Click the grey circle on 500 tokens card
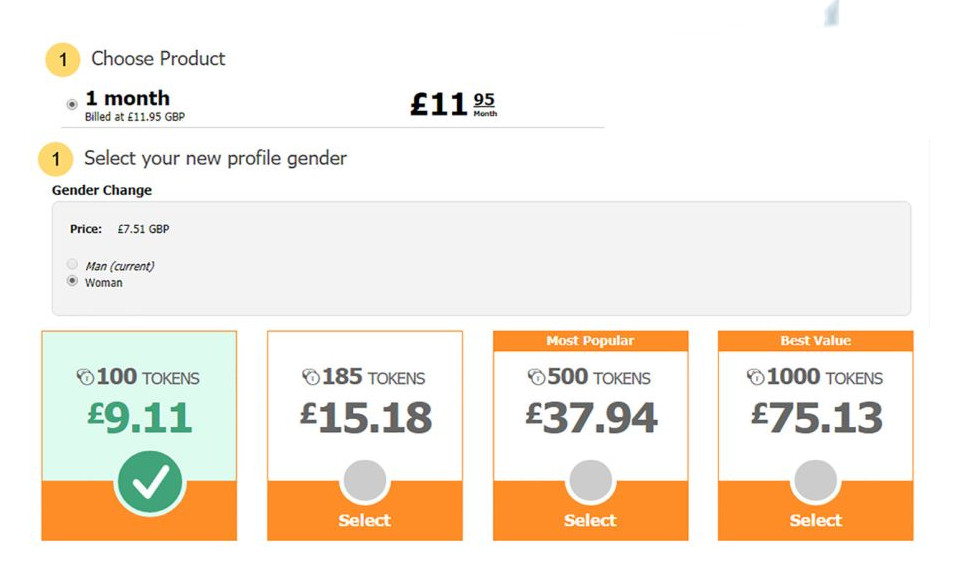This screenshot has width=960, height=561. [590, 482]
